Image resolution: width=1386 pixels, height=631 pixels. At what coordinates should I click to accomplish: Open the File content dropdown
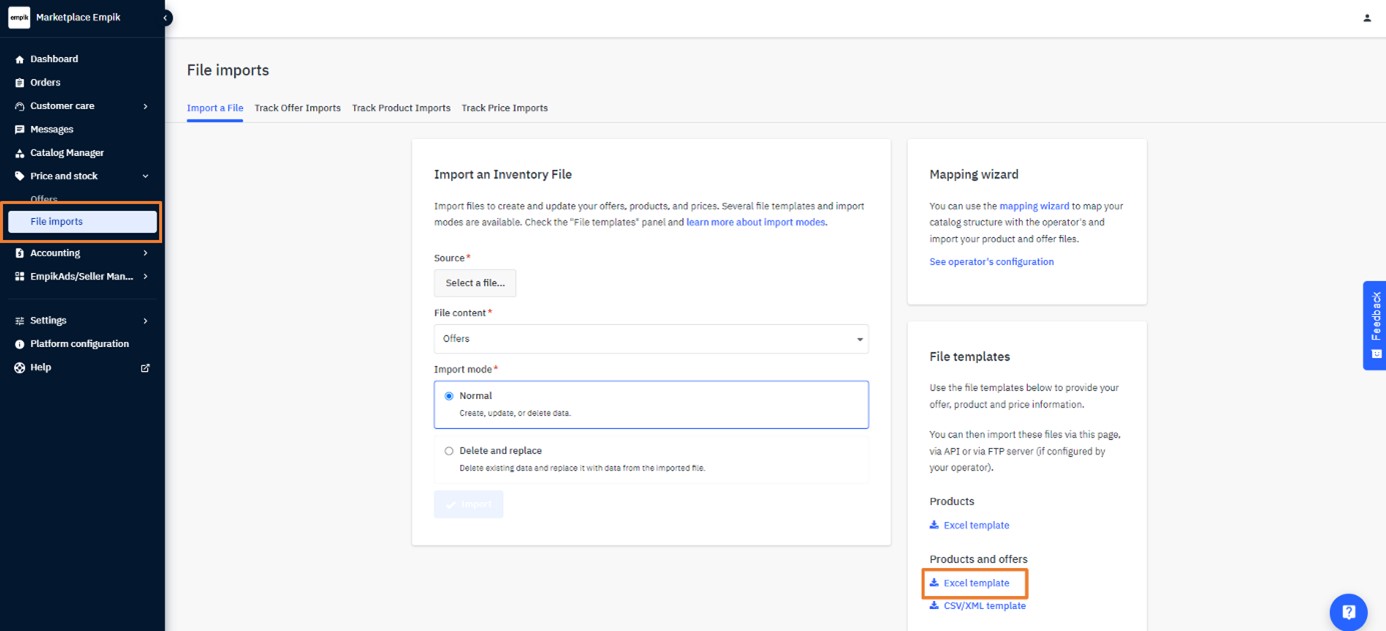click(651, 339)
